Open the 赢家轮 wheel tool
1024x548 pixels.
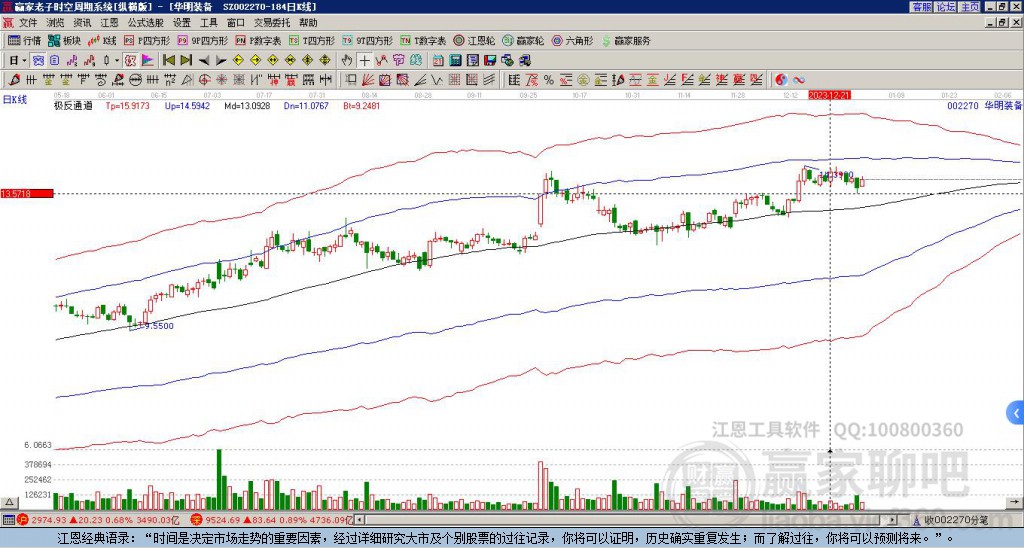[x=523, y=40]
